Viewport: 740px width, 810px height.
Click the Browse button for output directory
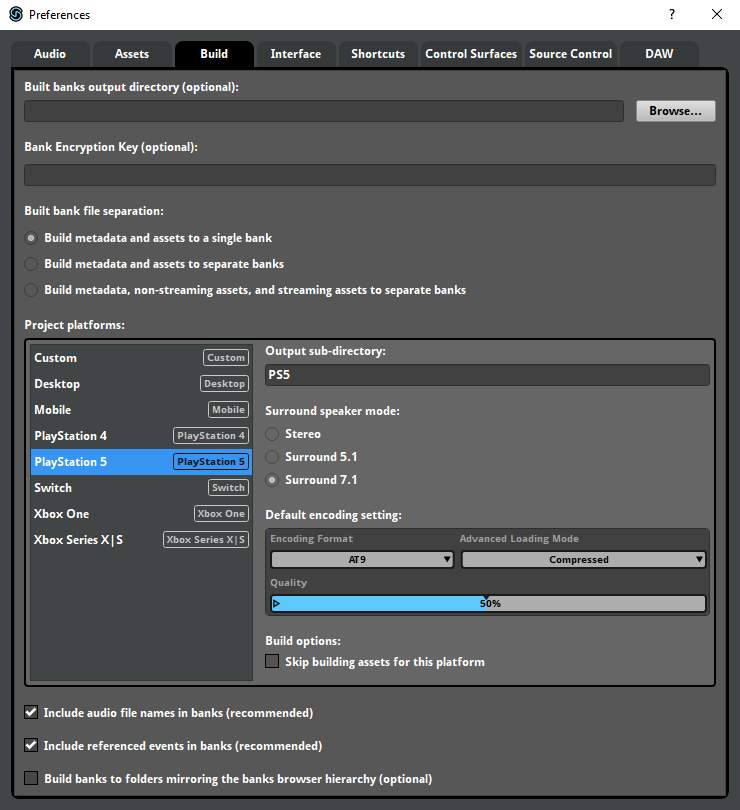(x=675, y=110)
